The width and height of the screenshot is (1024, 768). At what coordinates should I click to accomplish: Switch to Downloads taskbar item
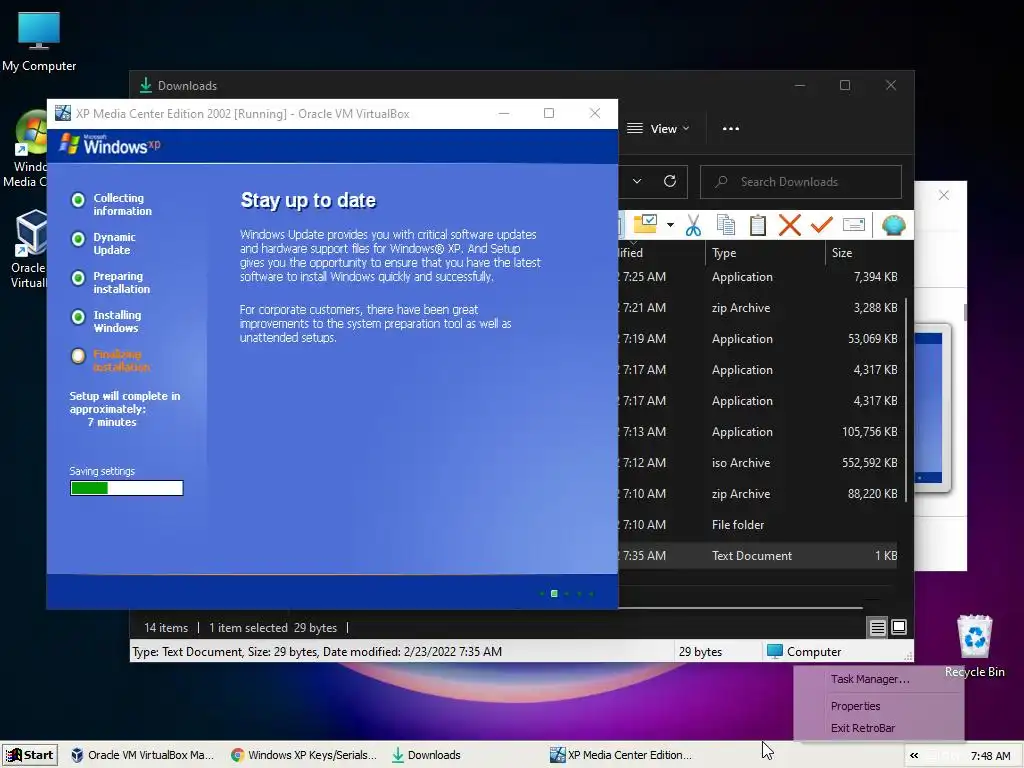click(426, 755)
